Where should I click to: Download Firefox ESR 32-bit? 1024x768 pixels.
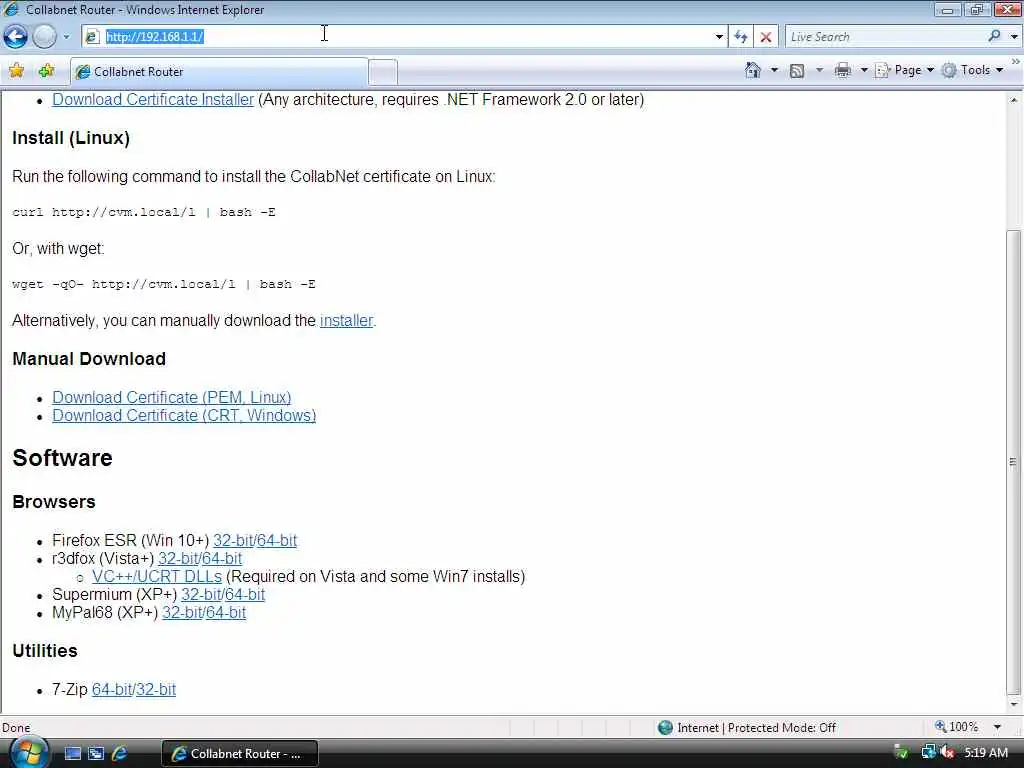232,541
